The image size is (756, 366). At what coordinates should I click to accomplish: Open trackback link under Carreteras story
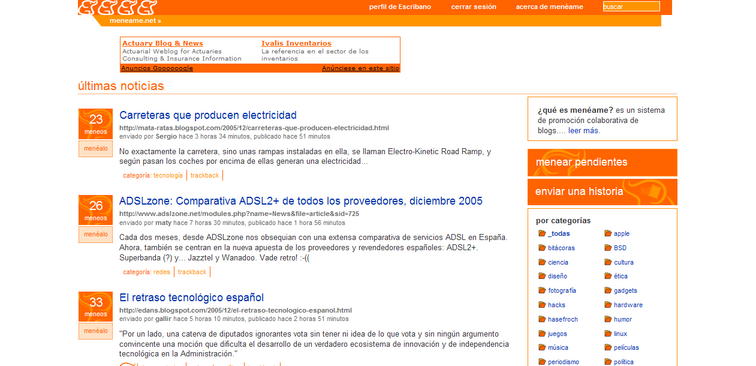(x=204, y=176)
